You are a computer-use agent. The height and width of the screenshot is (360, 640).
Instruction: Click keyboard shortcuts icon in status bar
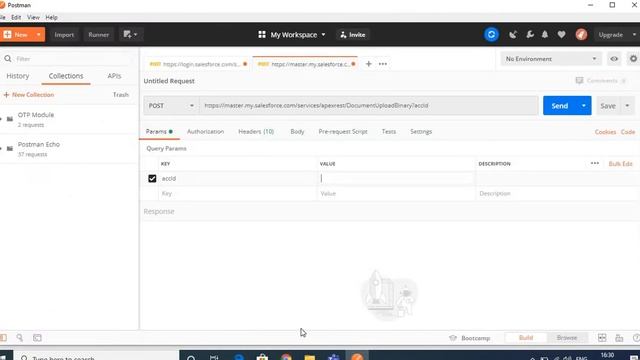click(x=619, y=338)
